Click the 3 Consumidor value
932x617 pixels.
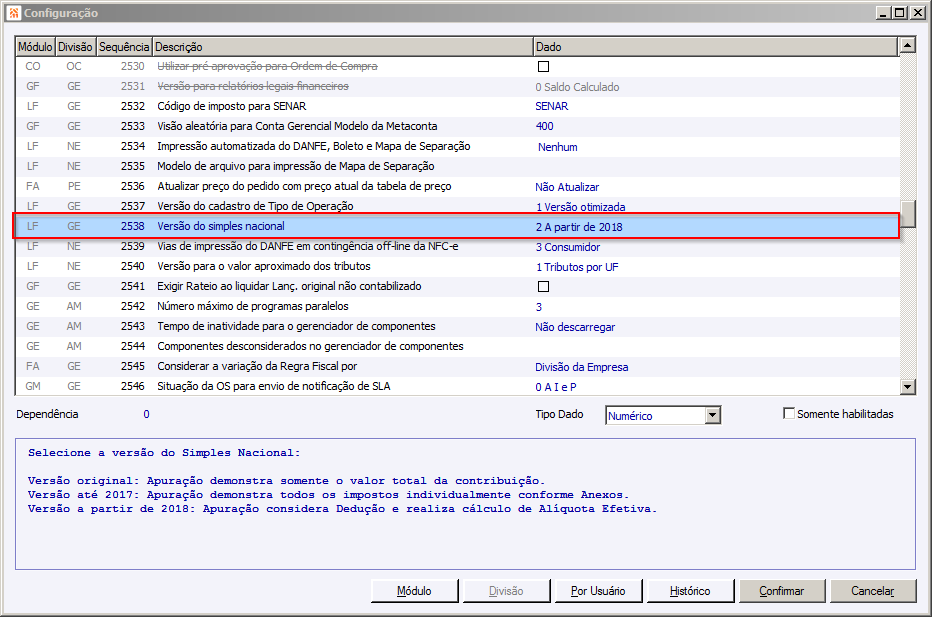(568, 247)
